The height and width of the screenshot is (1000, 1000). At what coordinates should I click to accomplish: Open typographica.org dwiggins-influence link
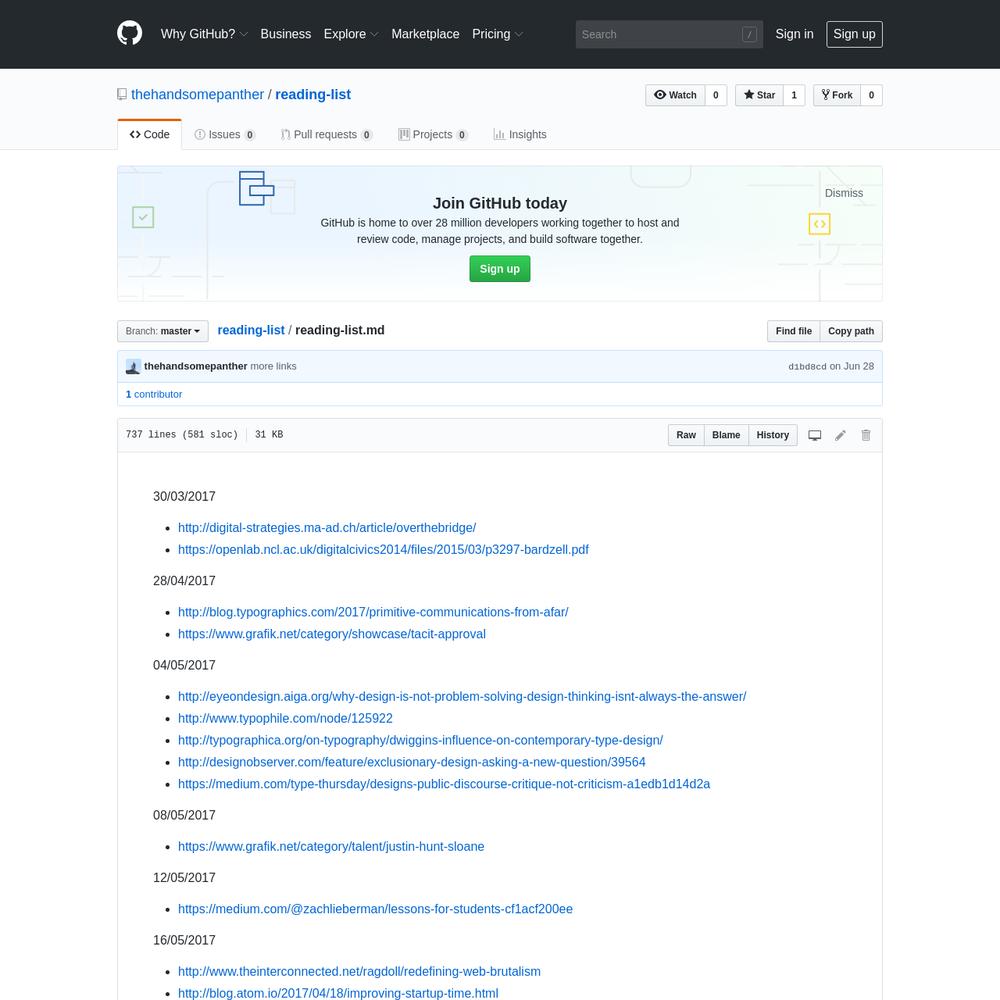point(420,740)
